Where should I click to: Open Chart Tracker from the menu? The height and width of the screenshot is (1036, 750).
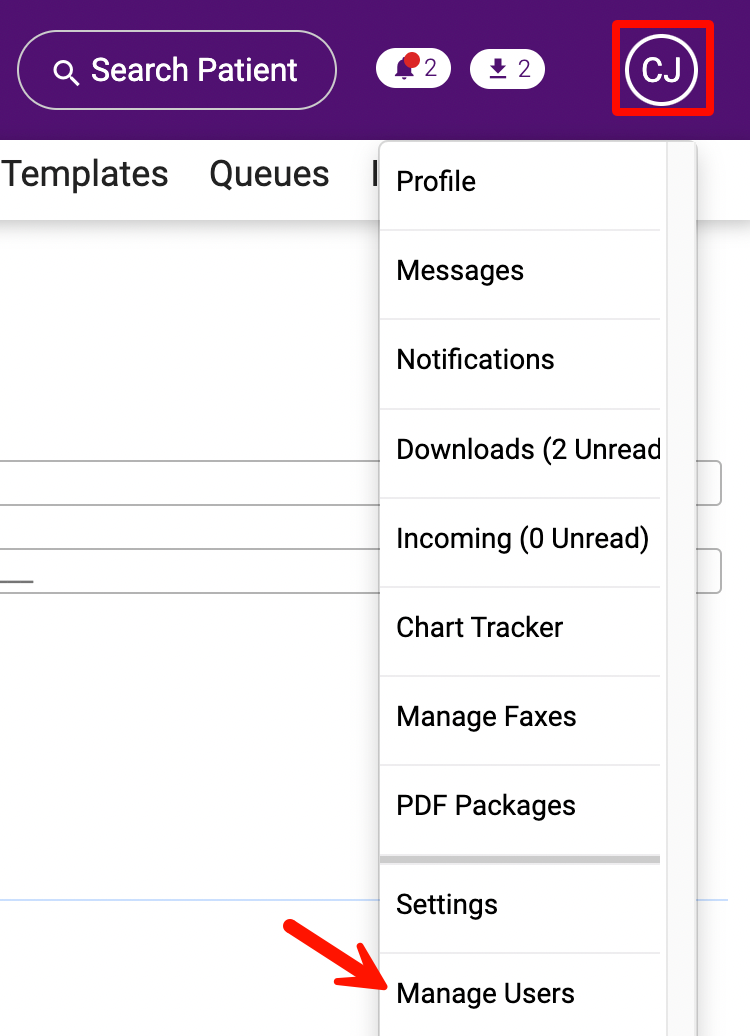480,628
